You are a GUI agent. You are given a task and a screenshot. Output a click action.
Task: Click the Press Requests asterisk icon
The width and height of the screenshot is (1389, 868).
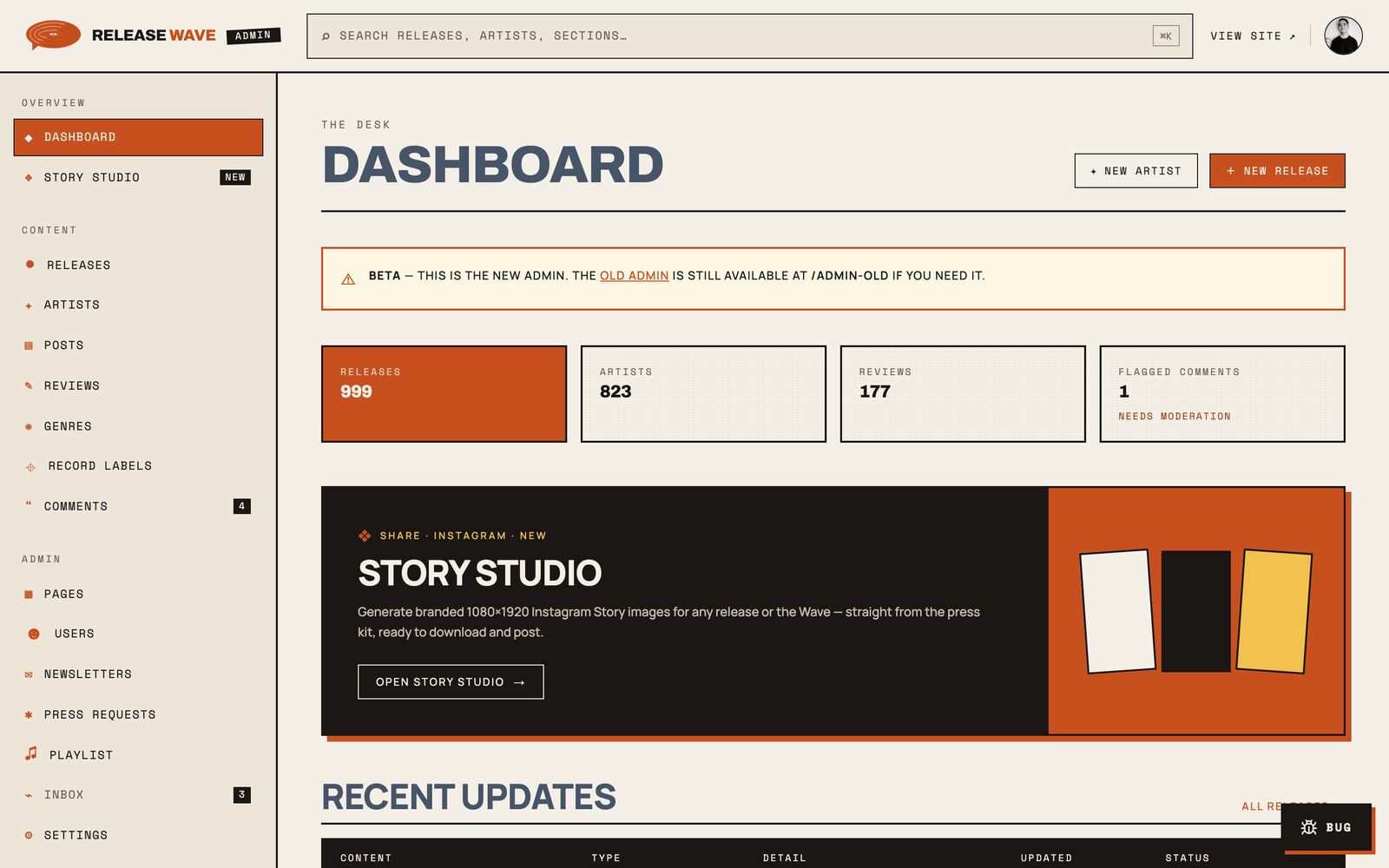click(x=29, y=715)
